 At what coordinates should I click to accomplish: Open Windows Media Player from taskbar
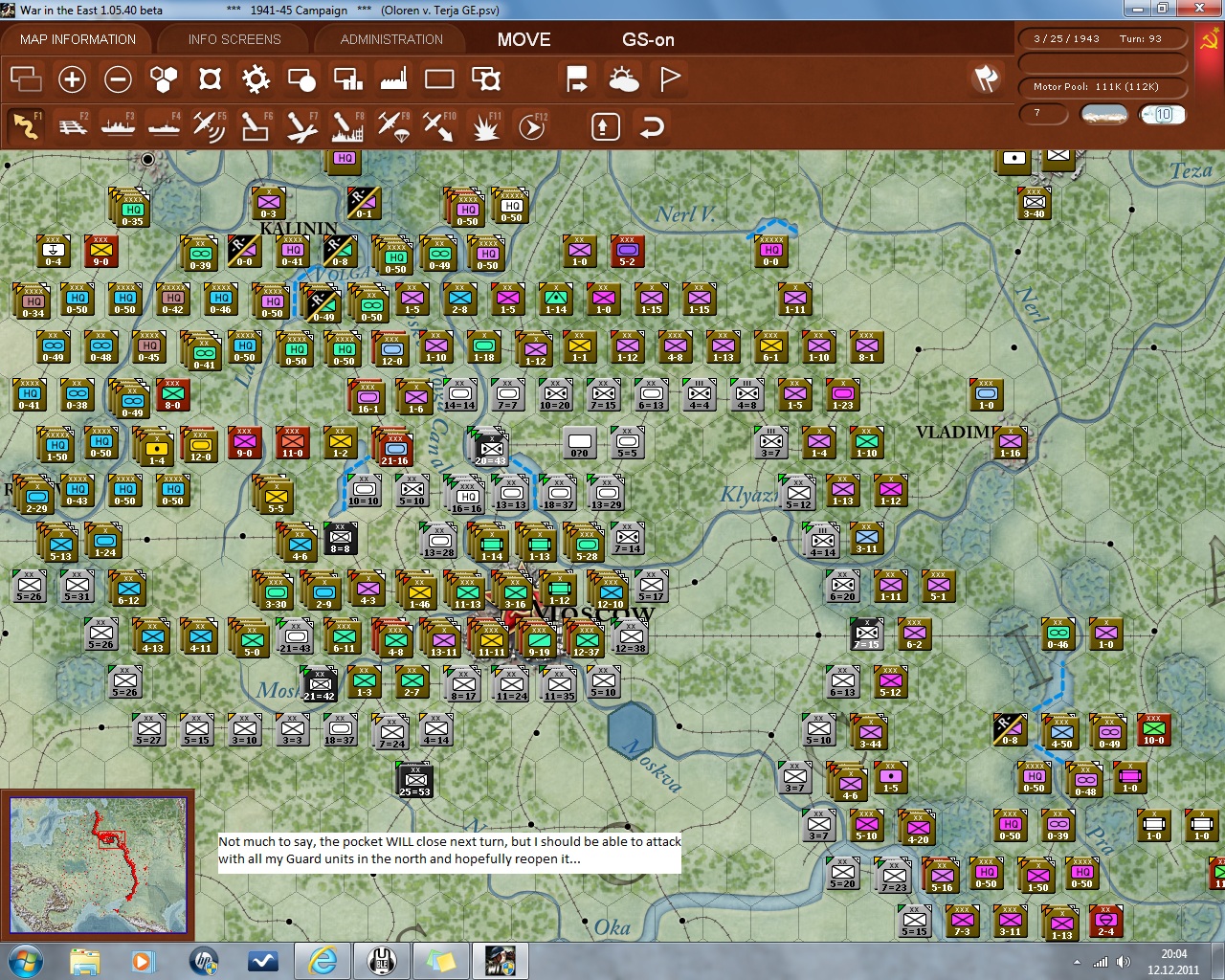(x=145, y=960)
